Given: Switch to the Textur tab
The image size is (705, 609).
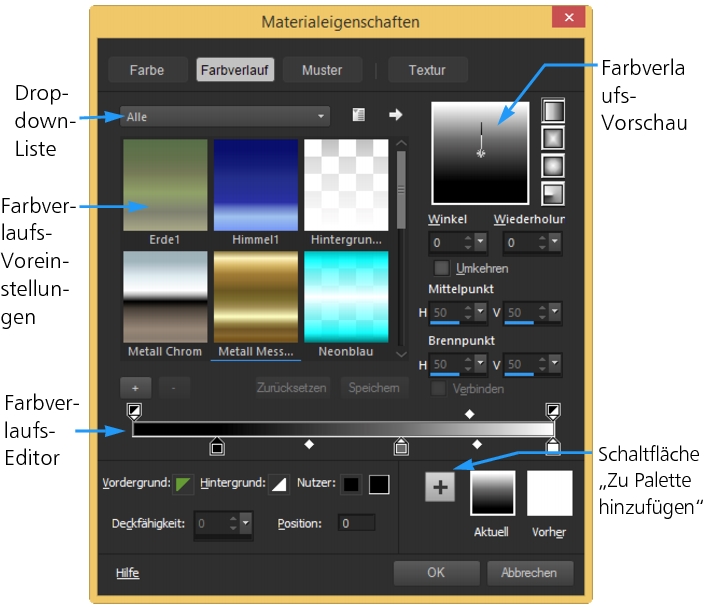Looking at the screenshot, I should [x=427, y=70].
